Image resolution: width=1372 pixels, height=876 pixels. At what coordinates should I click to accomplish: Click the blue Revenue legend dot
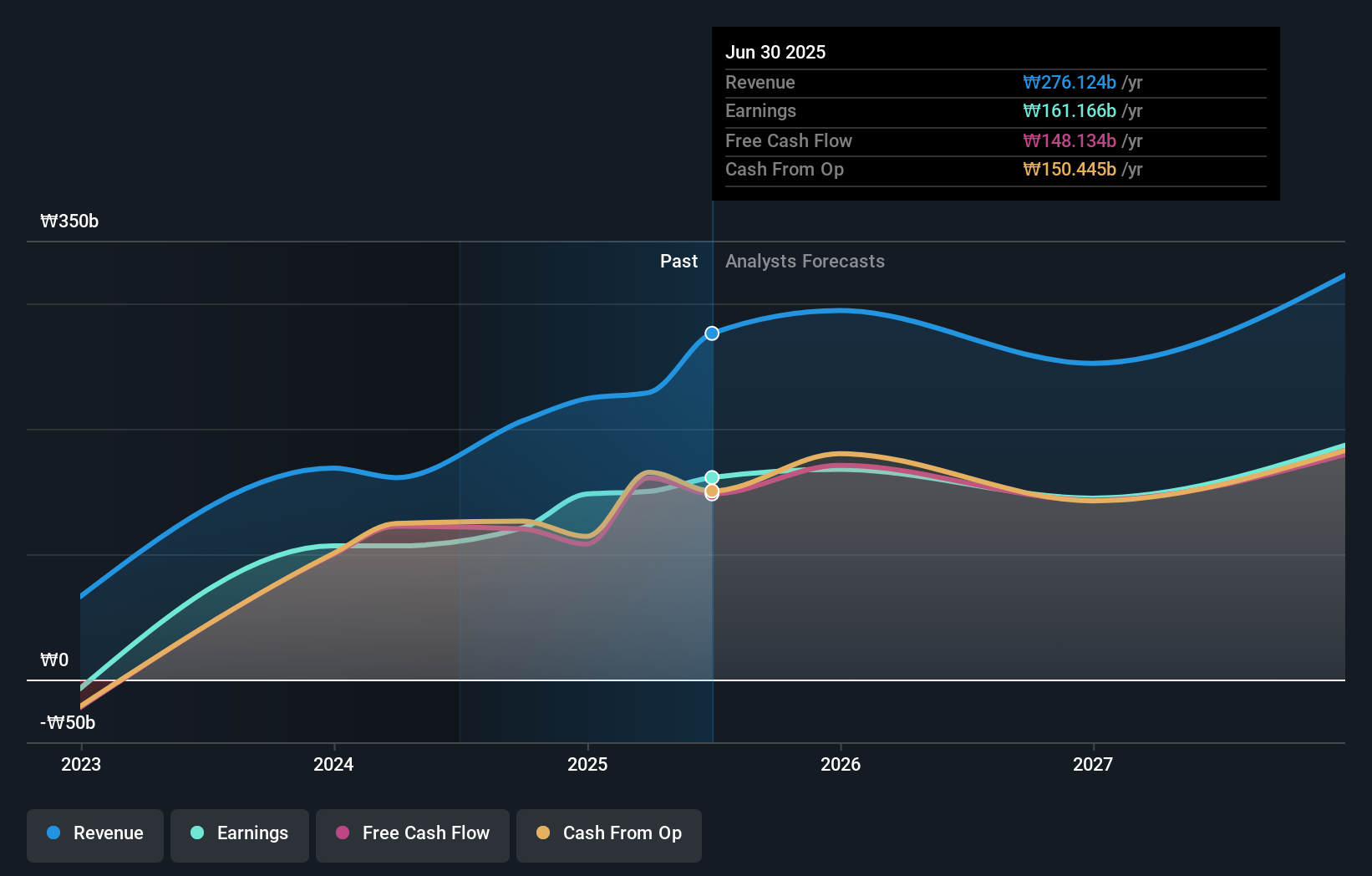tap(52, 833)
